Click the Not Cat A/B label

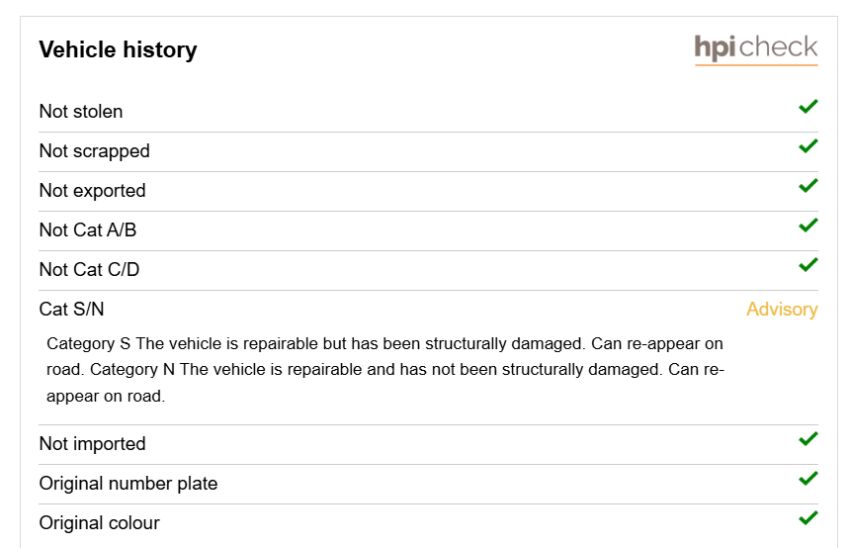(x=88, y=230)
